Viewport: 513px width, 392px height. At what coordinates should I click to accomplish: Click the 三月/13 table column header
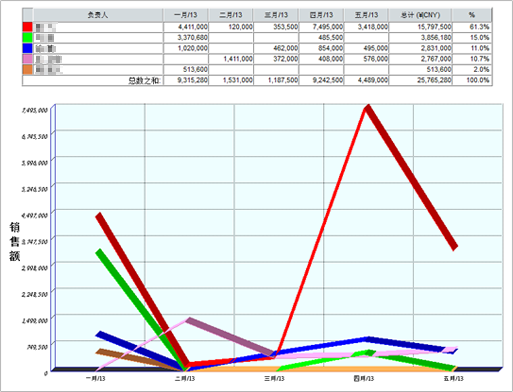pyautogui.click(x=276, y=15)
